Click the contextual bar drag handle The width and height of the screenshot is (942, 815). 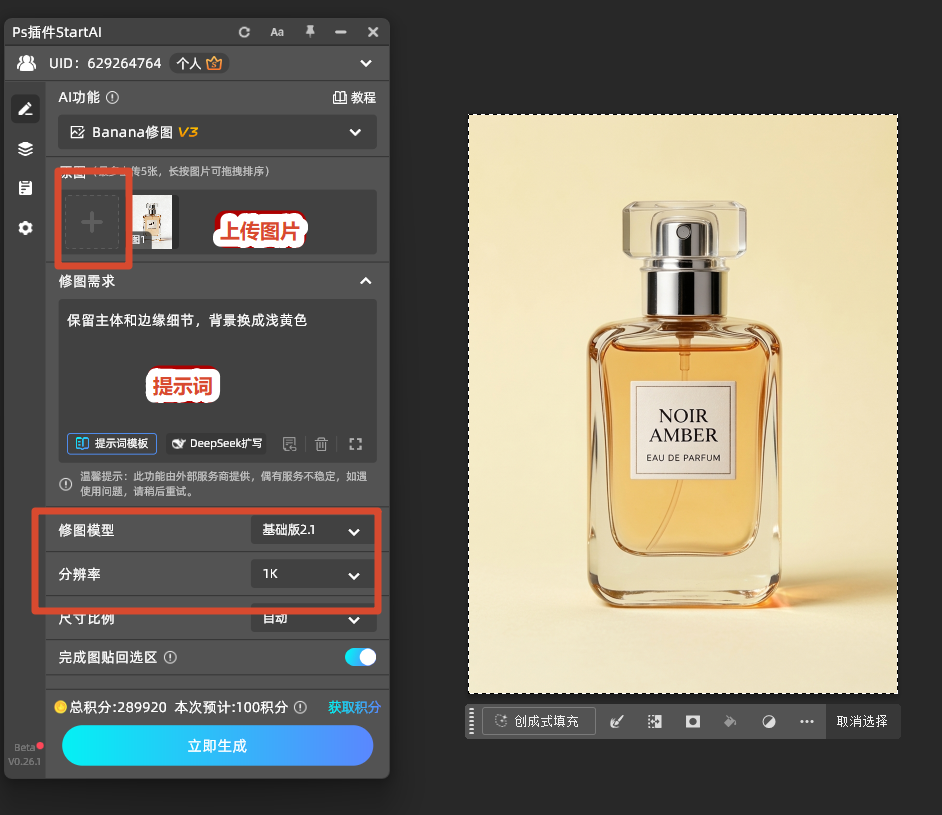471,721
